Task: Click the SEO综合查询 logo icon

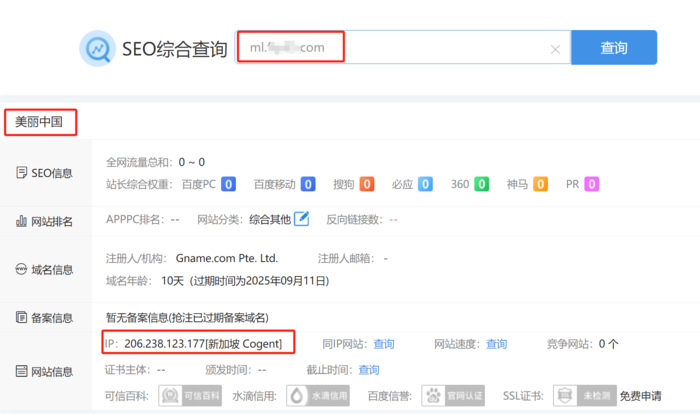Action: (x=97, y=48)
